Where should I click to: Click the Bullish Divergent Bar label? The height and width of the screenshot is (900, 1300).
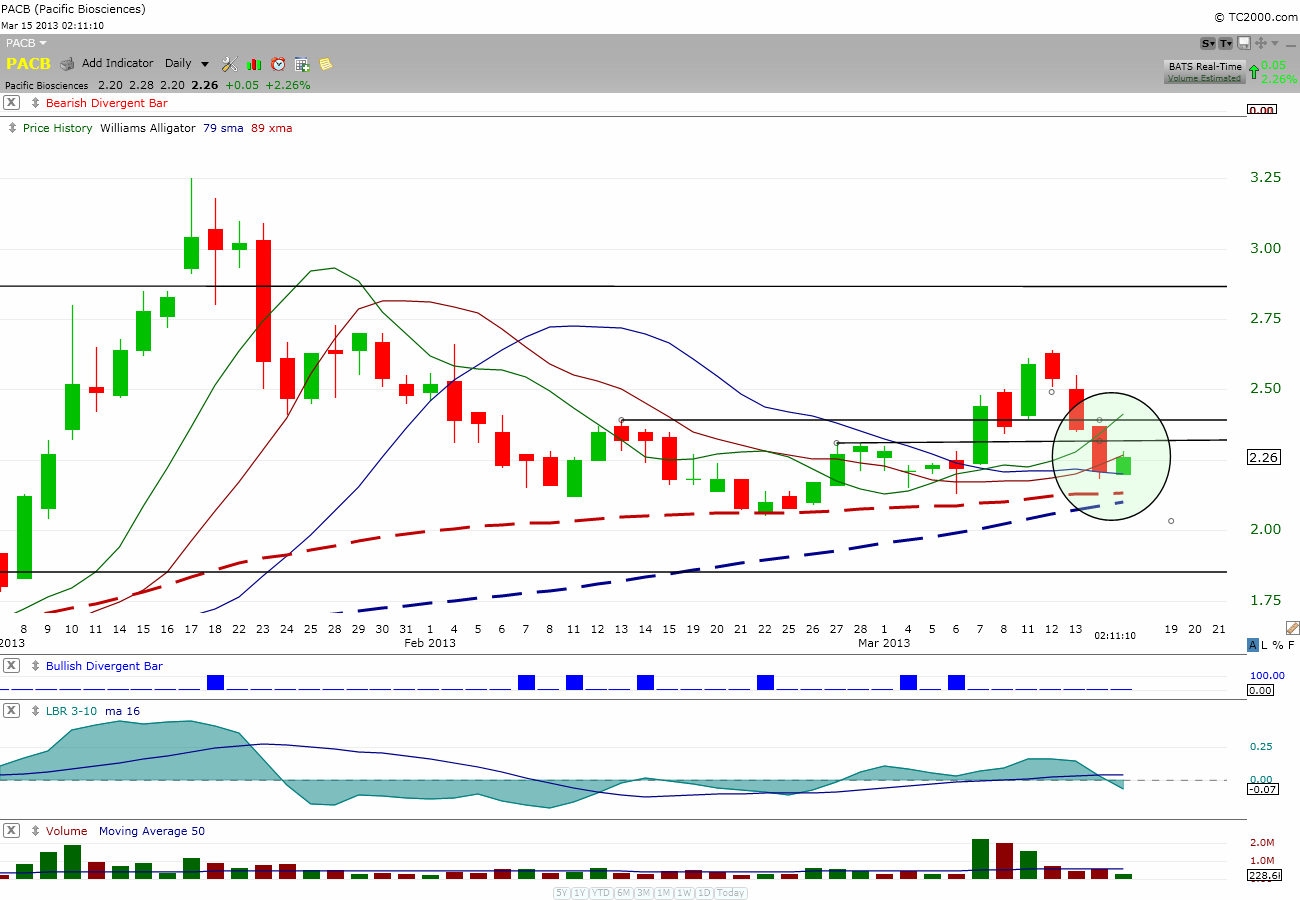pos(104,666)
